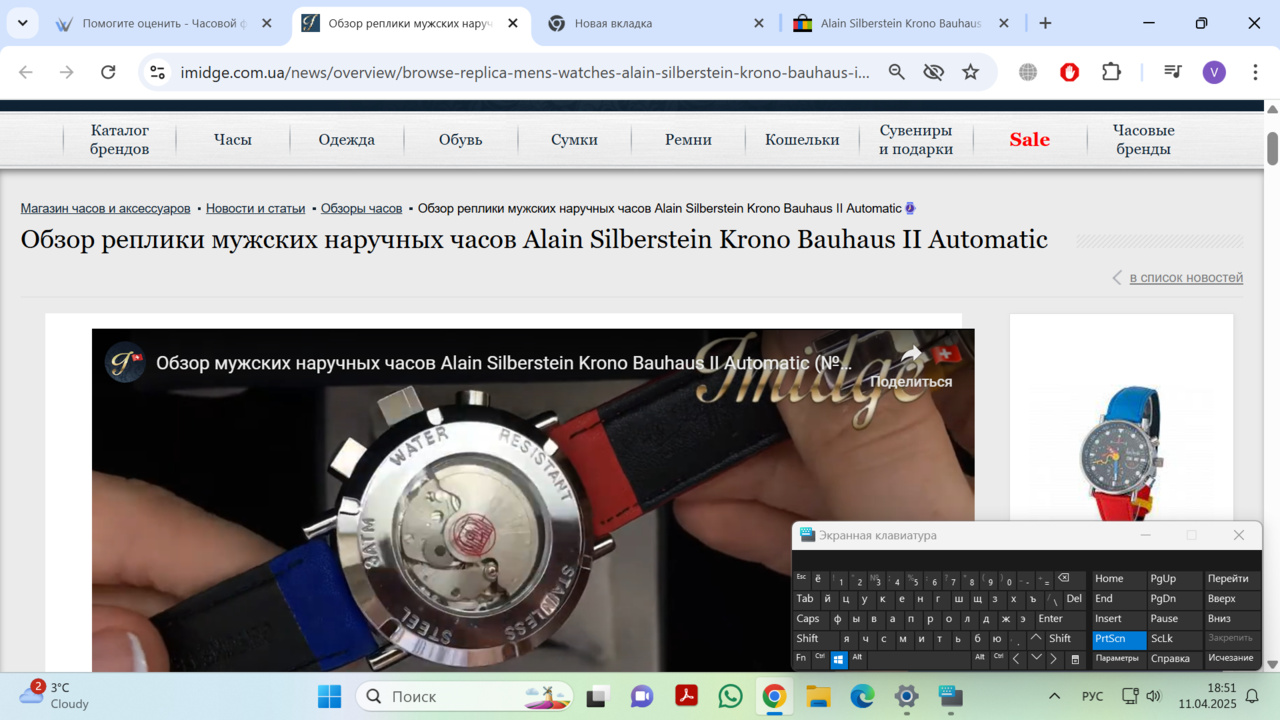Bookmark this page with the star icon
The image size is (1280, 720).
click(970, 72)
